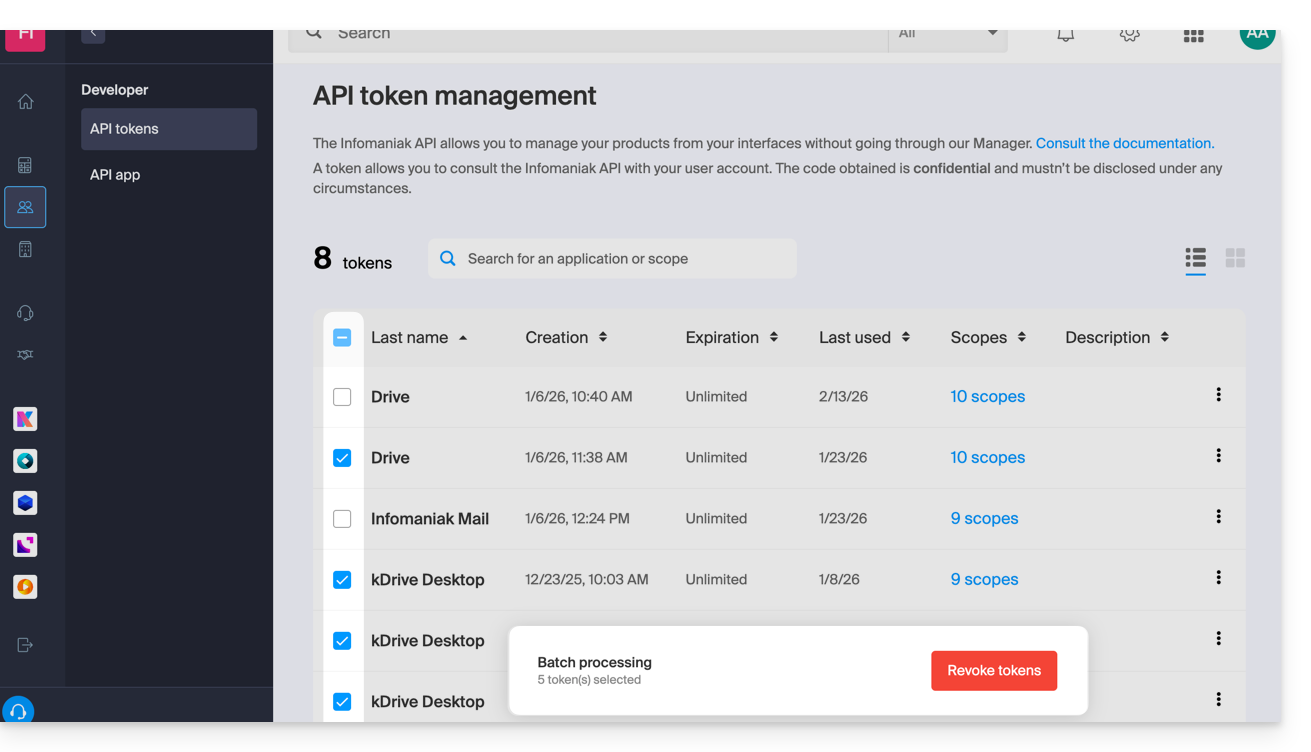
Task: Check the Infomaniak Mail token checkbox
Action: click(x=342, y=519)
